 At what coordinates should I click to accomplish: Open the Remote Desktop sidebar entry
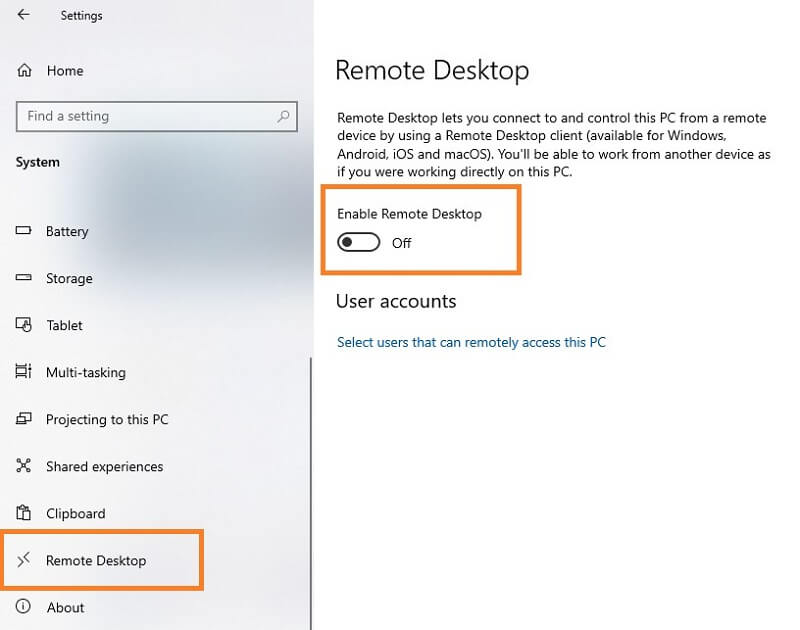(x=97, y=560)
